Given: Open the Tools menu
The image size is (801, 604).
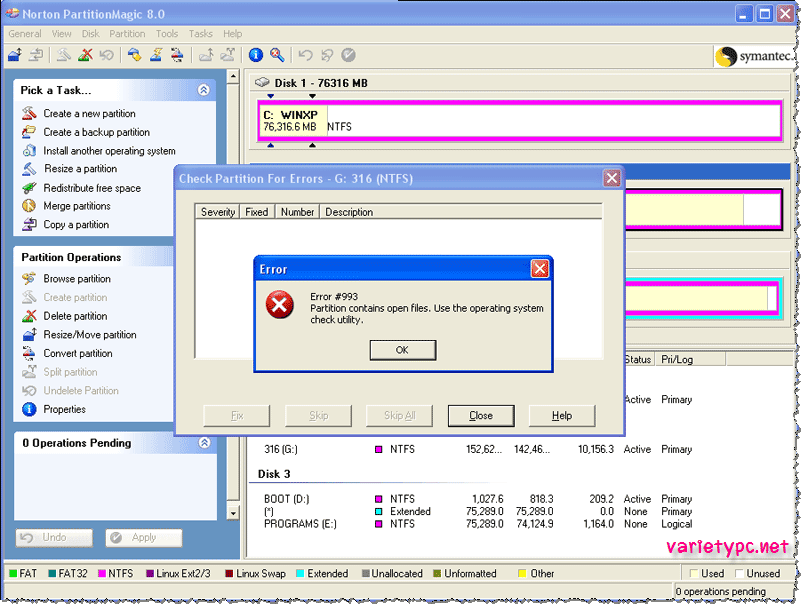Looking at the screenshot, I should point(167,34).
